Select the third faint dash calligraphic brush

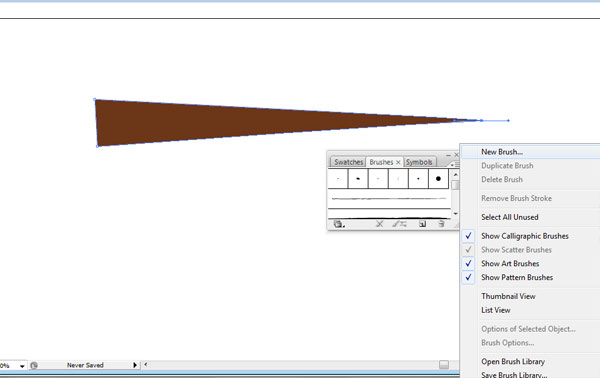point(378,179)
